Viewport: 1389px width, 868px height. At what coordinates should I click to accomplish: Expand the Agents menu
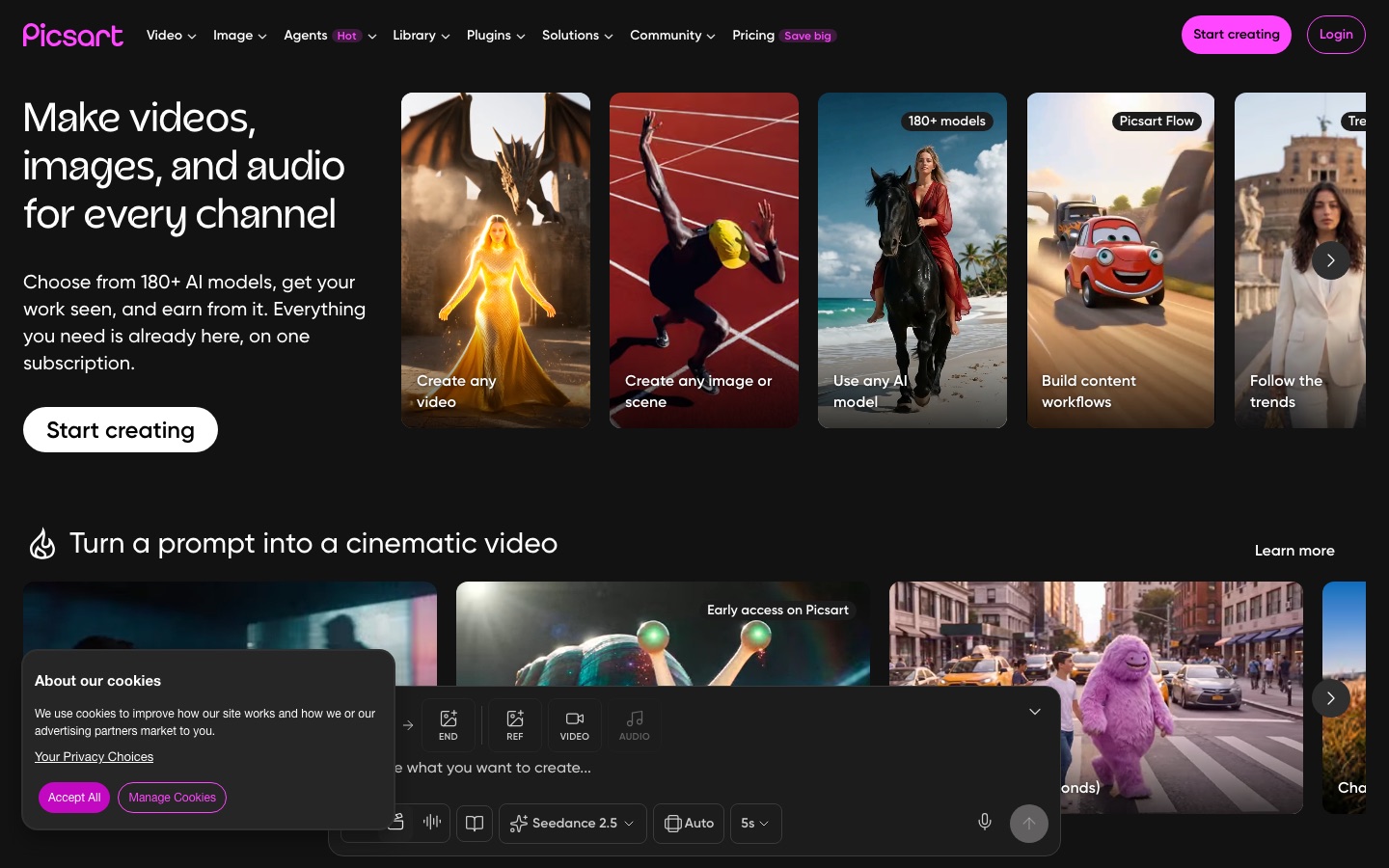pyautogui.click(x=330, y=36)
